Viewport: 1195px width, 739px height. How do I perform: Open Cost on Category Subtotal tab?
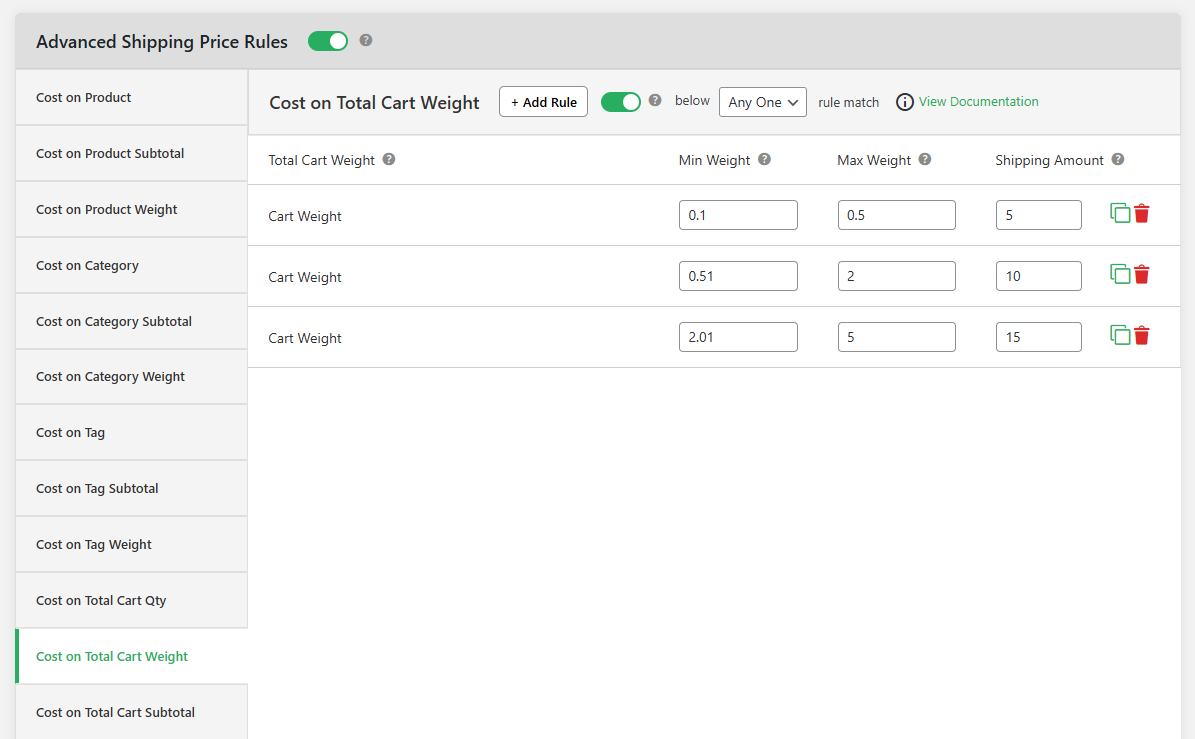[131, 322]
